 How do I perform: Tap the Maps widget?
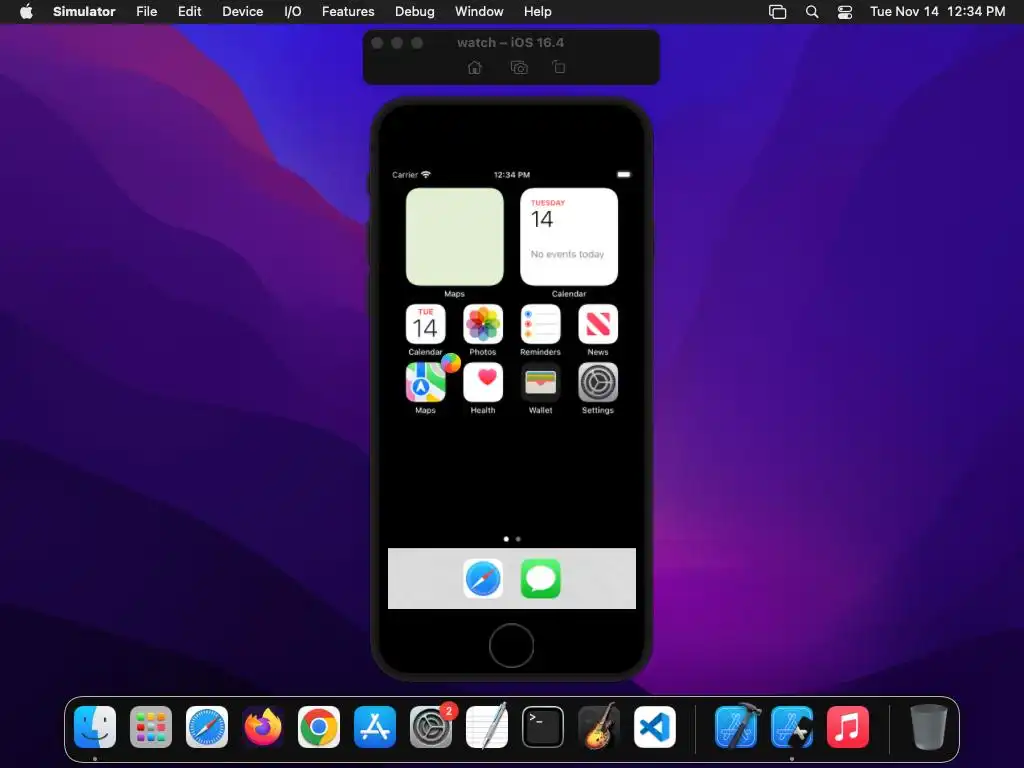[455, 236]
